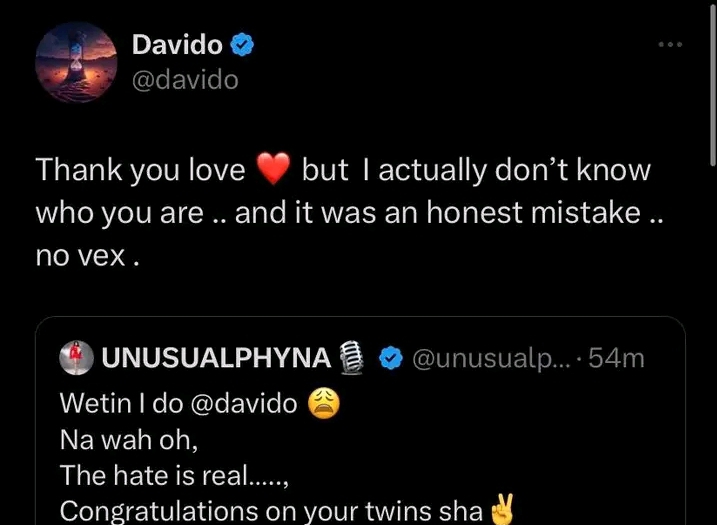Click the Davido display name

[176, 45]
